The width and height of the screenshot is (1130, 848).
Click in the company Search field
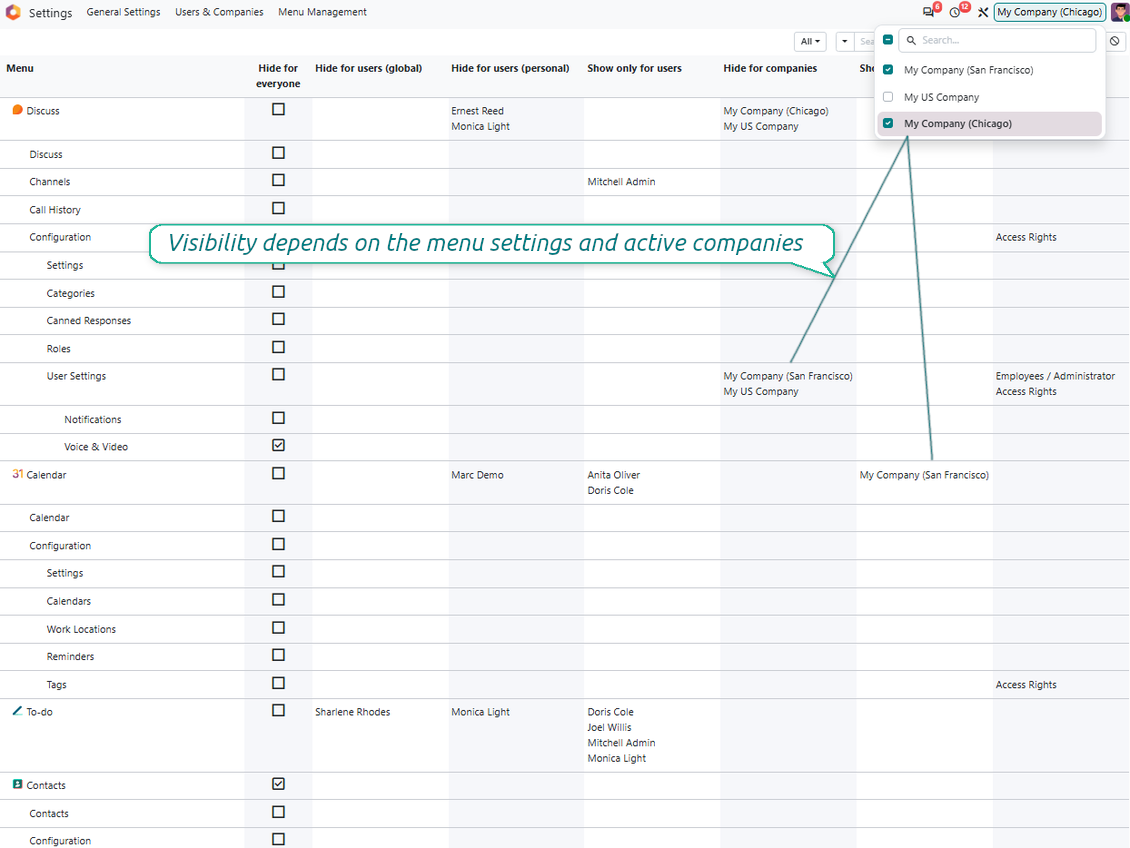[x=997, y=40]
